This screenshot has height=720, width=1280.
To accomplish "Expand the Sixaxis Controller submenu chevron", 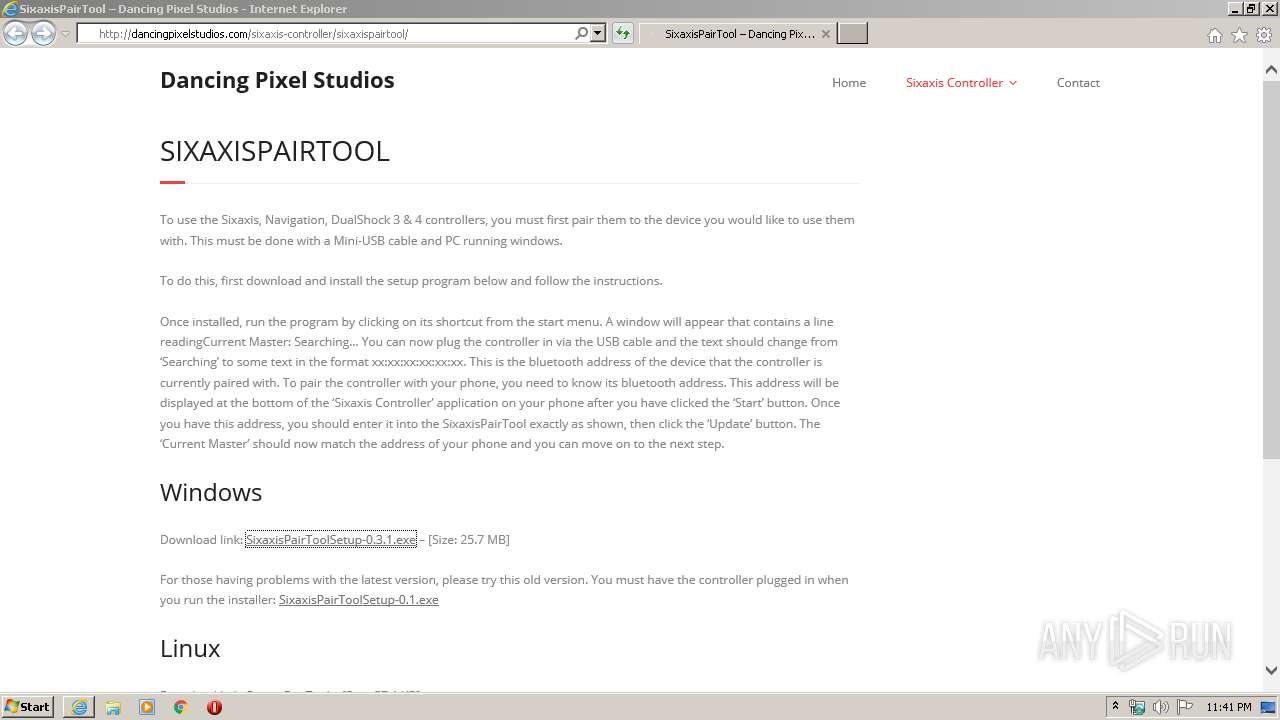I will pyautogui.click(x=1013, y=83).
